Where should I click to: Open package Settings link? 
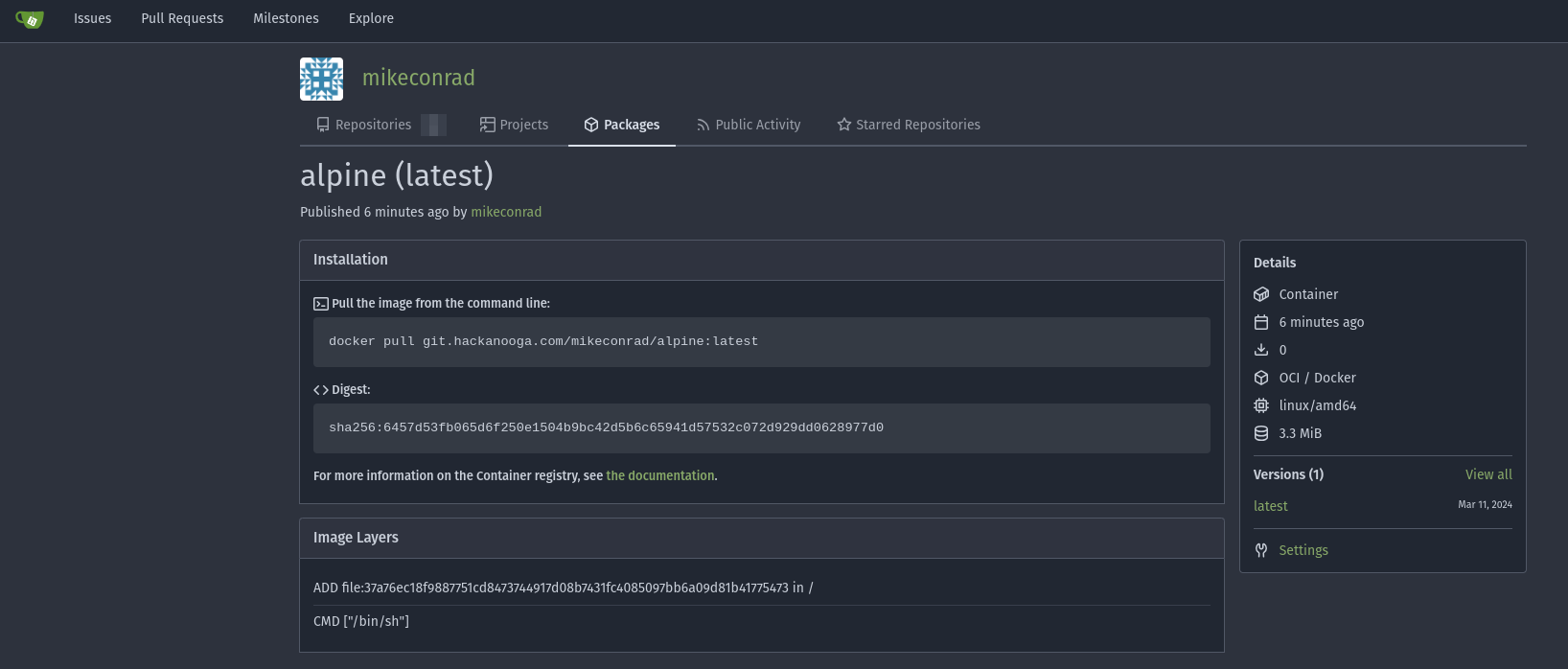point(1303,550)
